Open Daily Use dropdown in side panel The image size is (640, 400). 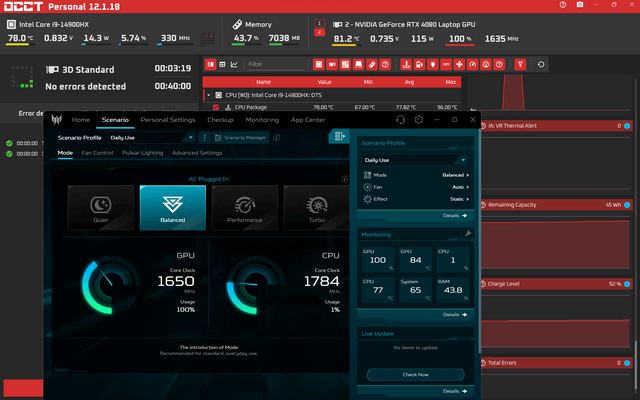coord(415,160)
